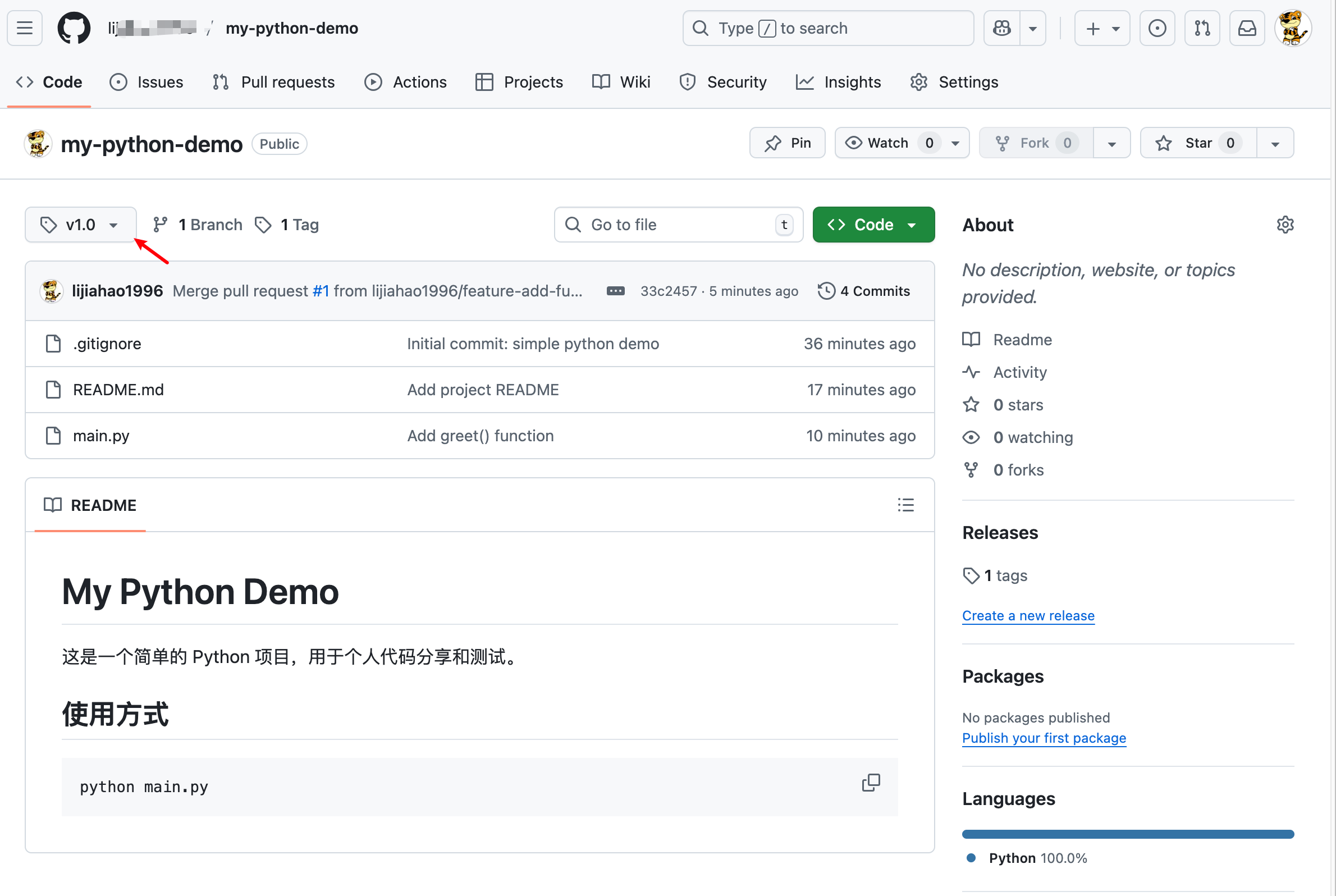The height and width of the screenshot is (896, 1336).
Task: Open the Copilot chat icon
Action: click(x=1001, y=28)
